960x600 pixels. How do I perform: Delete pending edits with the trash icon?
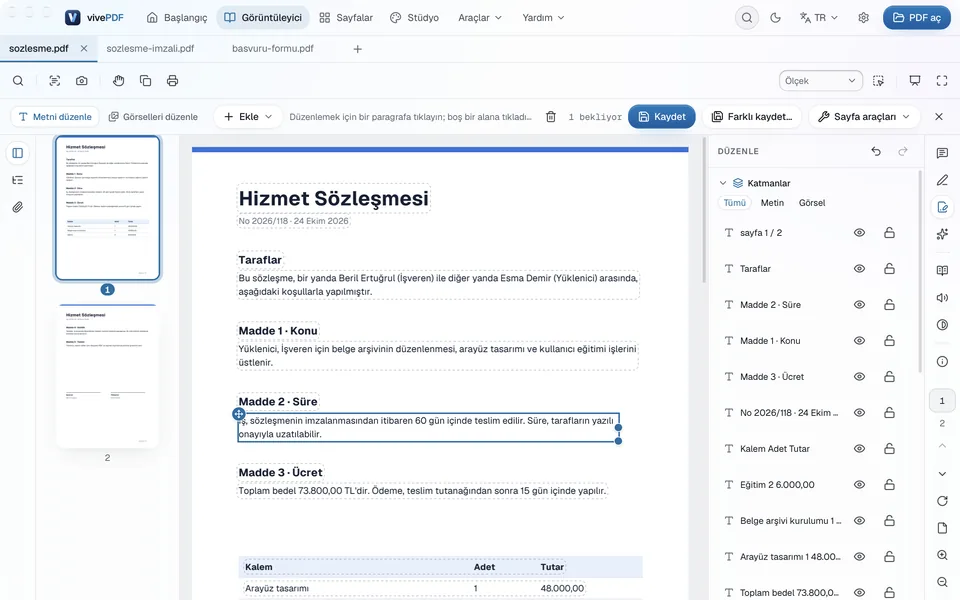(551, 117)
